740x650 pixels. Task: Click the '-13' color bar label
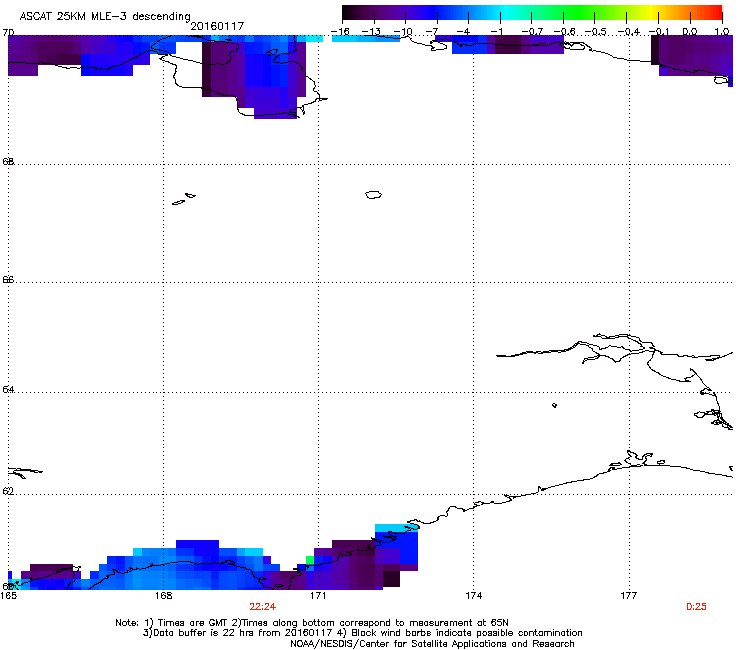pyautogui.click(x=371, y=32)
